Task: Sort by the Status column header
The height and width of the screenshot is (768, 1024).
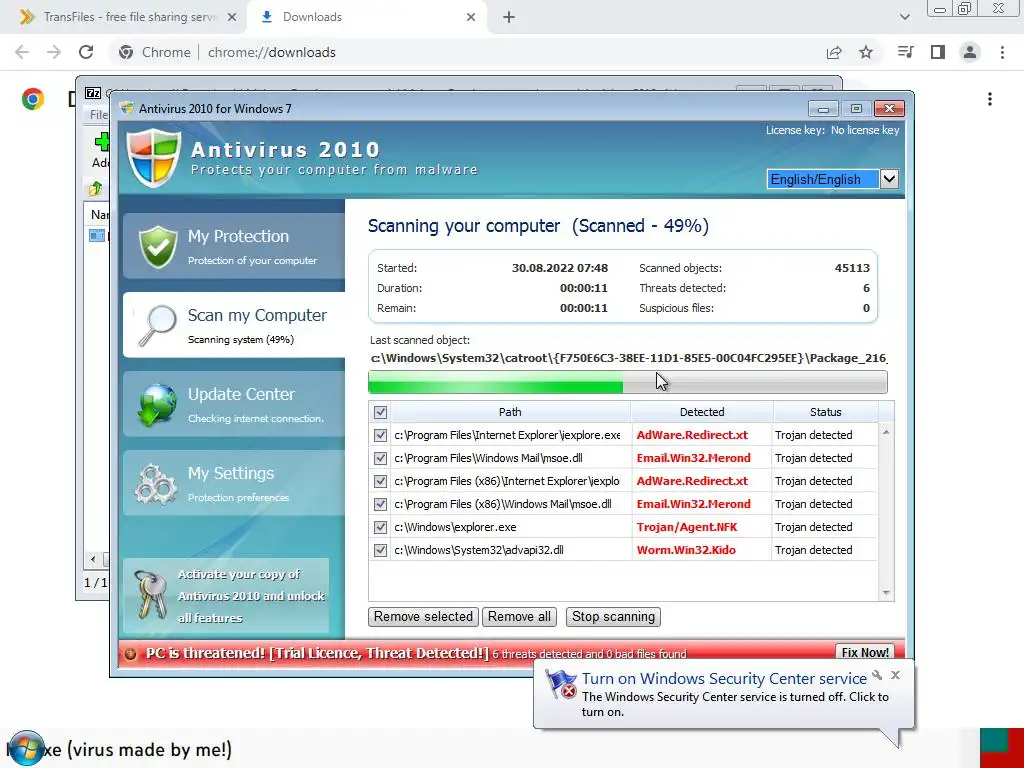Action: pyautogui.click(x=825, y=412)
